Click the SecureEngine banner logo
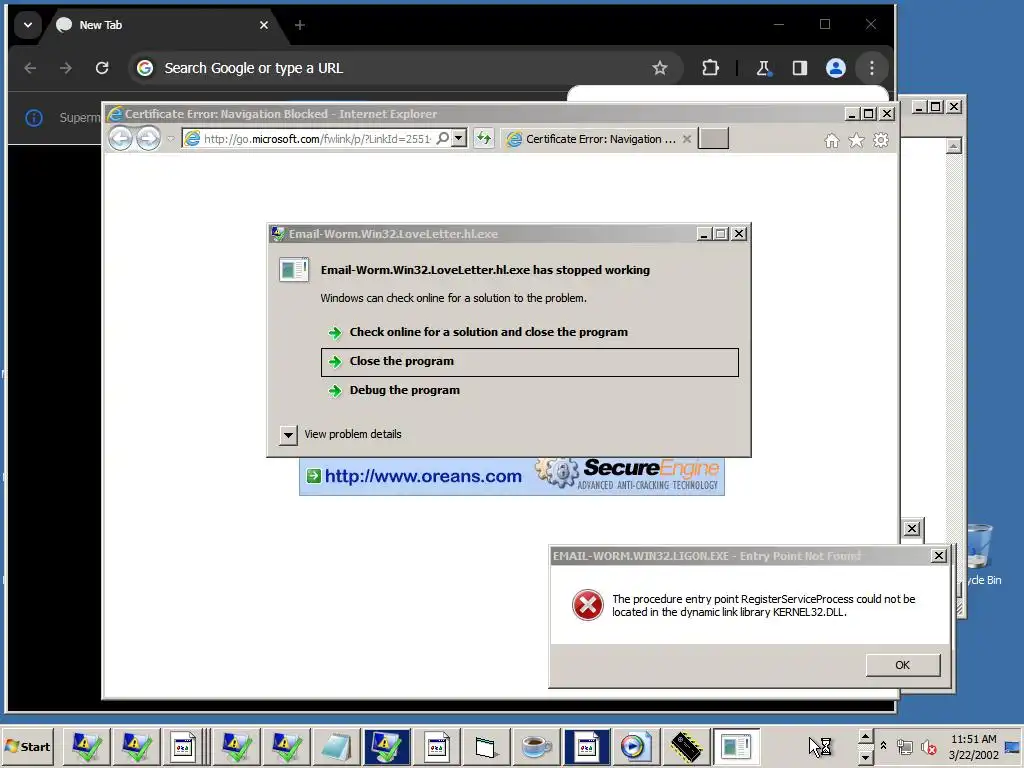The width and height of the screenshot is (1024, 768). click(628, 475)
